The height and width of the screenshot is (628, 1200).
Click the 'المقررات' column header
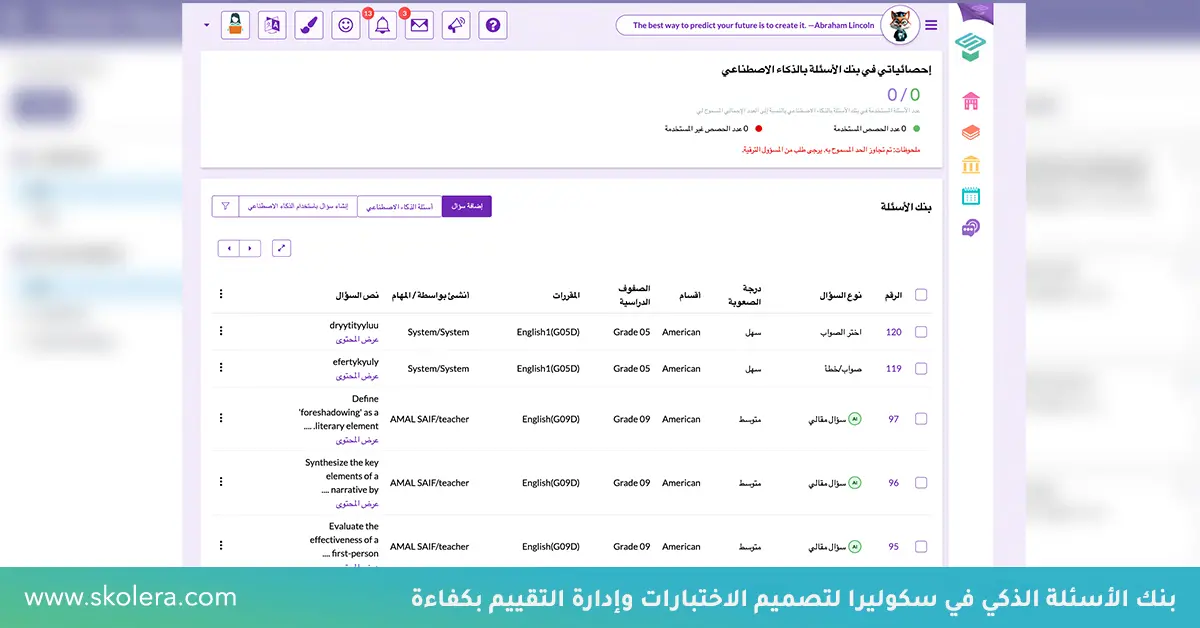tap(567, 296)
